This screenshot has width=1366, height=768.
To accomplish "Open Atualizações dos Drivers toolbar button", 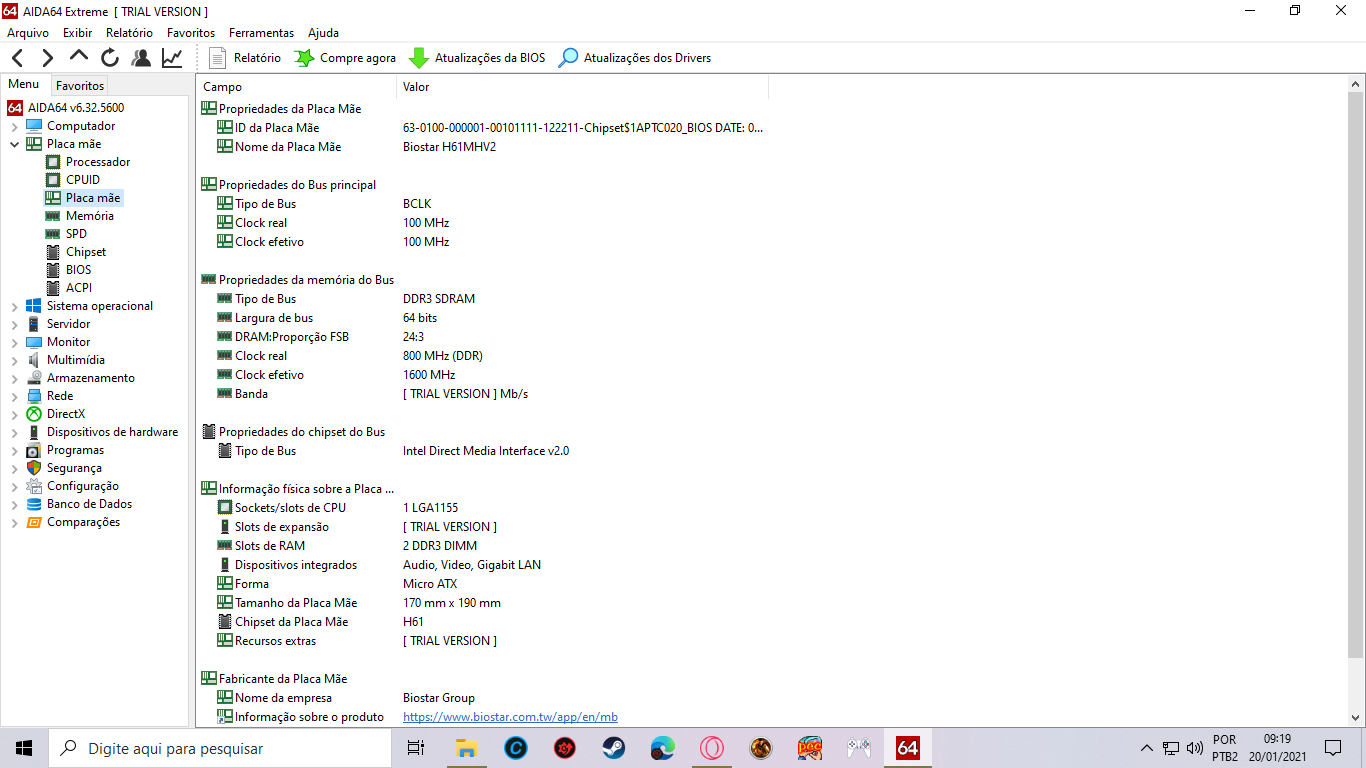I will [x=634, y=58].
